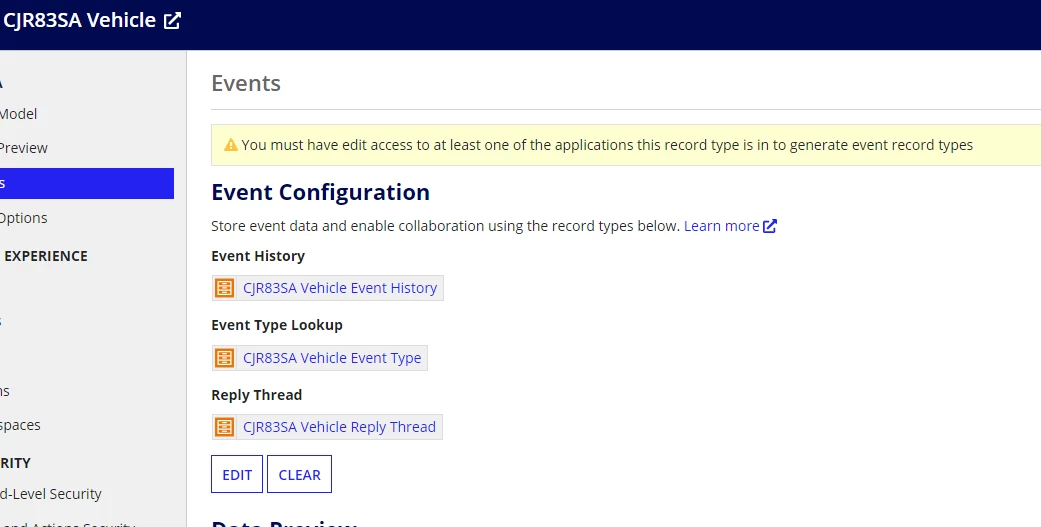Click the Event Type record type icon
Image resolution: width=1041 pixels, height=527 pixels.
click(224, 358)
